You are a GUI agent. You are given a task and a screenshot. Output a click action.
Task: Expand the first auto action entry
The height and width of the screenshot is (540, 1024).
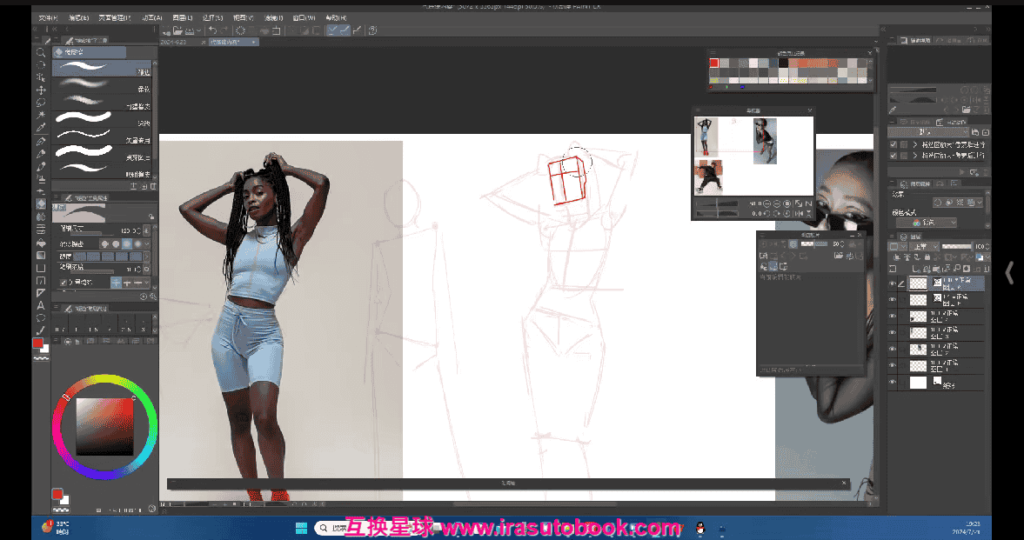pos(916,144)
